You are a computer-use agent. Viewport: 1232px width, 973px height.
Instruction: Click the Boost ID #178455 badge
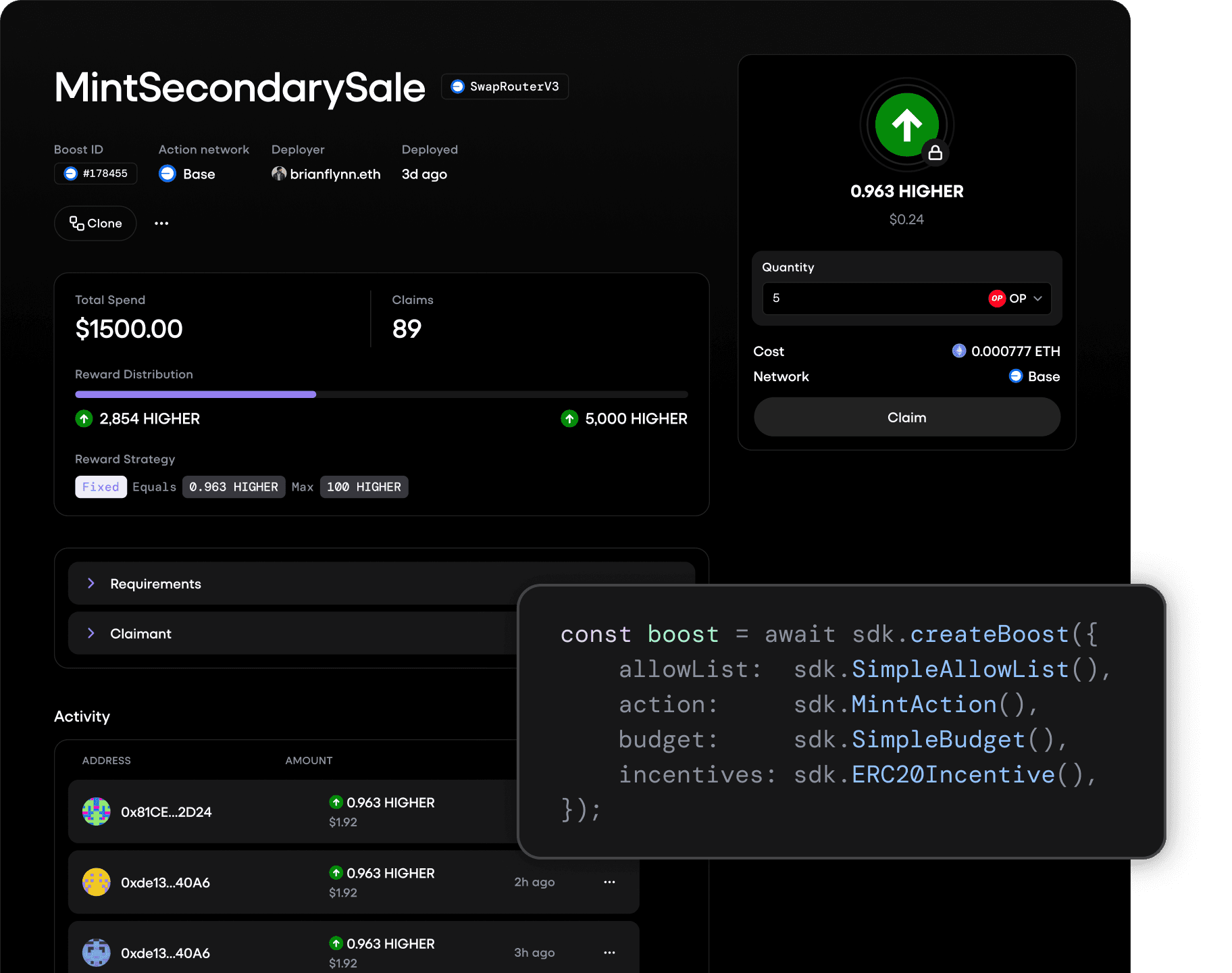click(x=95, y=174)
